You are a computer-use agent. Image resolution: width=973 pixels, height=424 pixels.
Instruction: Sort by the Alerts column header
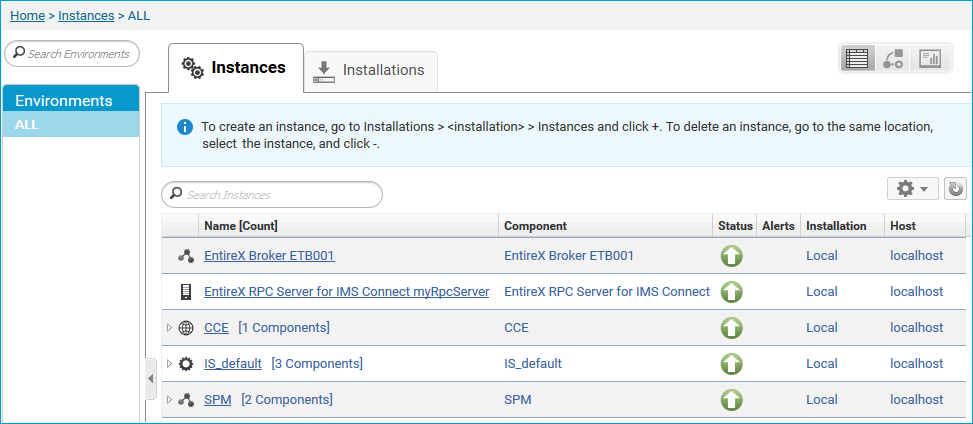click(778, 226)
